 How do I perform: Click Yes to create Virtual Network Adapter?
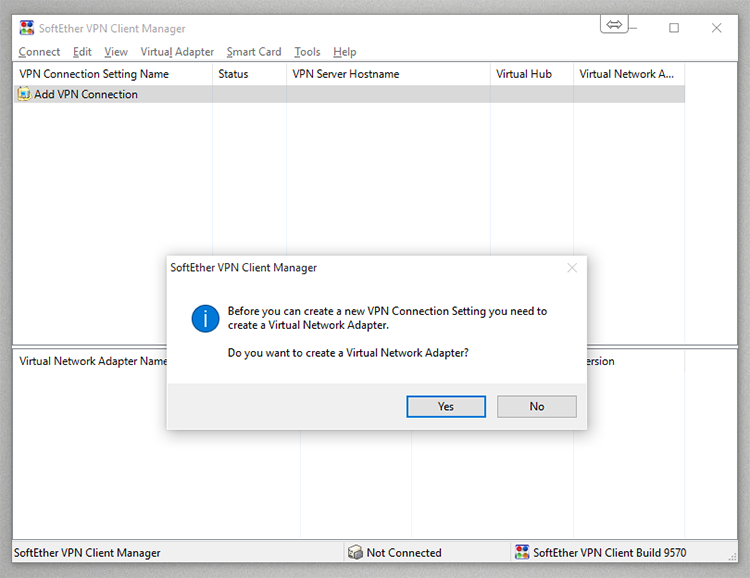pyautogui.click(x=446, y=406)
